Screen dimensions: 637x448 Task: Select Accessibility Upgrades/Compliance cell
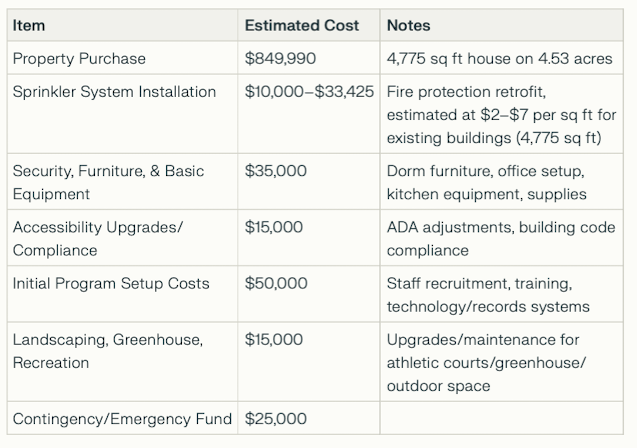click(x=122, y=238)
